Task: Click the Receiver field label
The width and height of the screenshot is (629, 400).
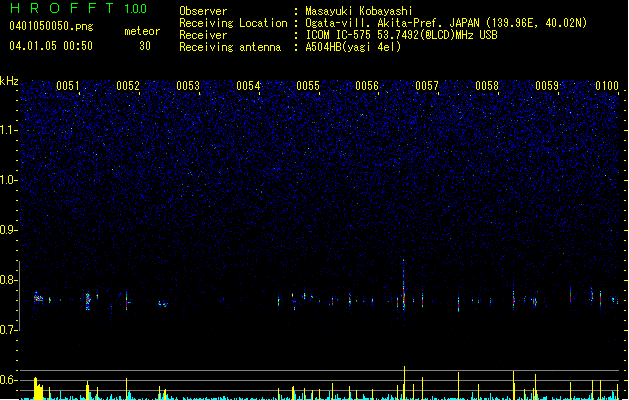Action: point(203,35)
